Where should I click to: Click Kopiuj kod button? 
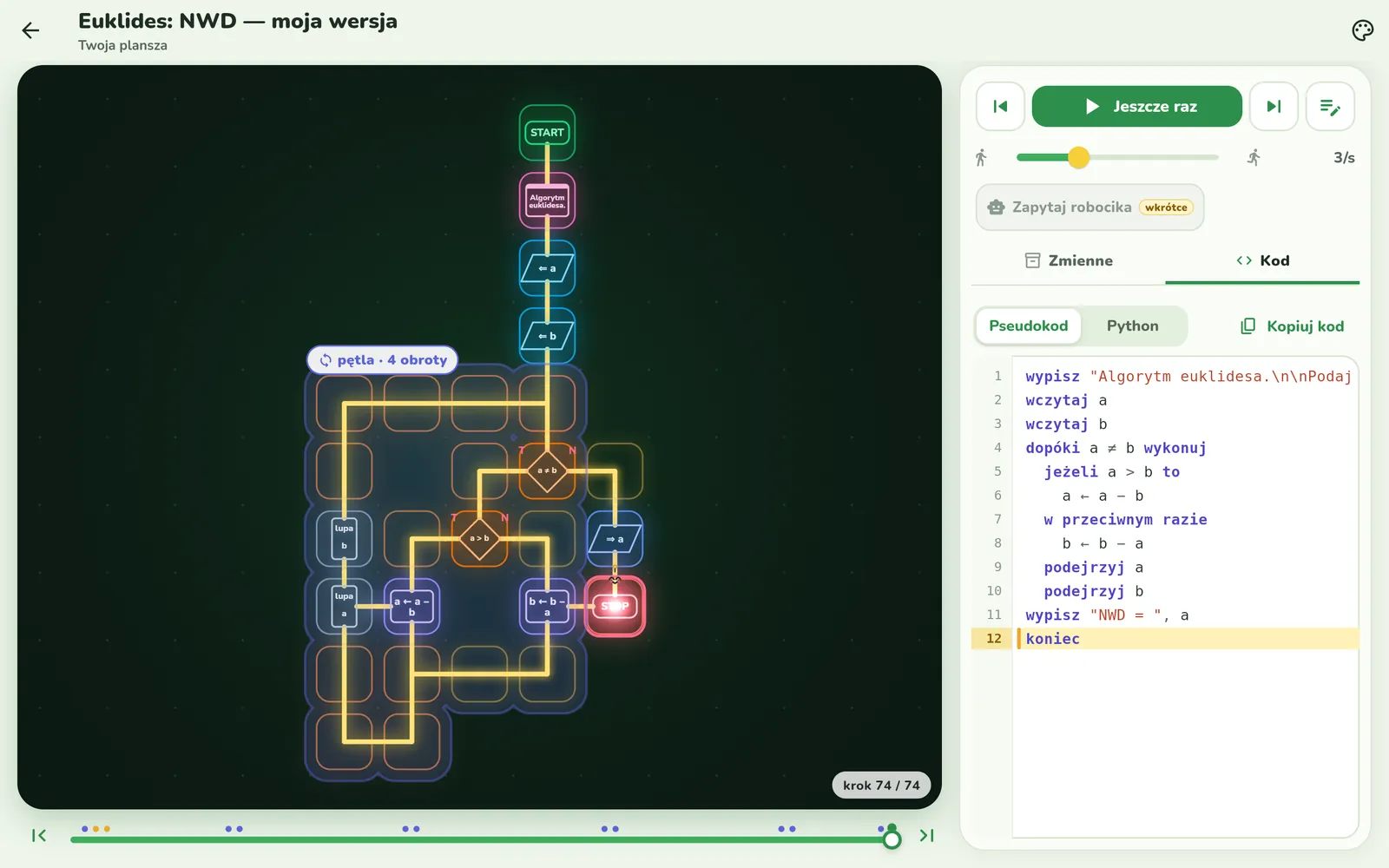[1292, 326]
